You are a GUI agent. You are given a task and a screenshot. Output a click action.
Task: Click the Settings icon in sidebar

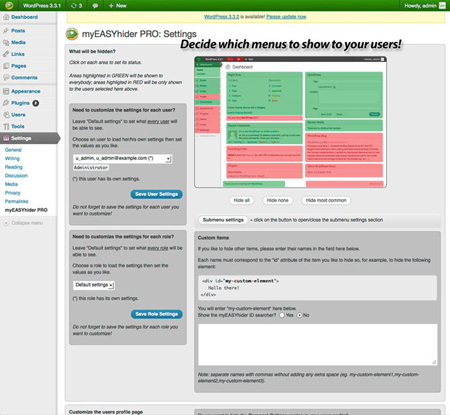click(6, 138)
